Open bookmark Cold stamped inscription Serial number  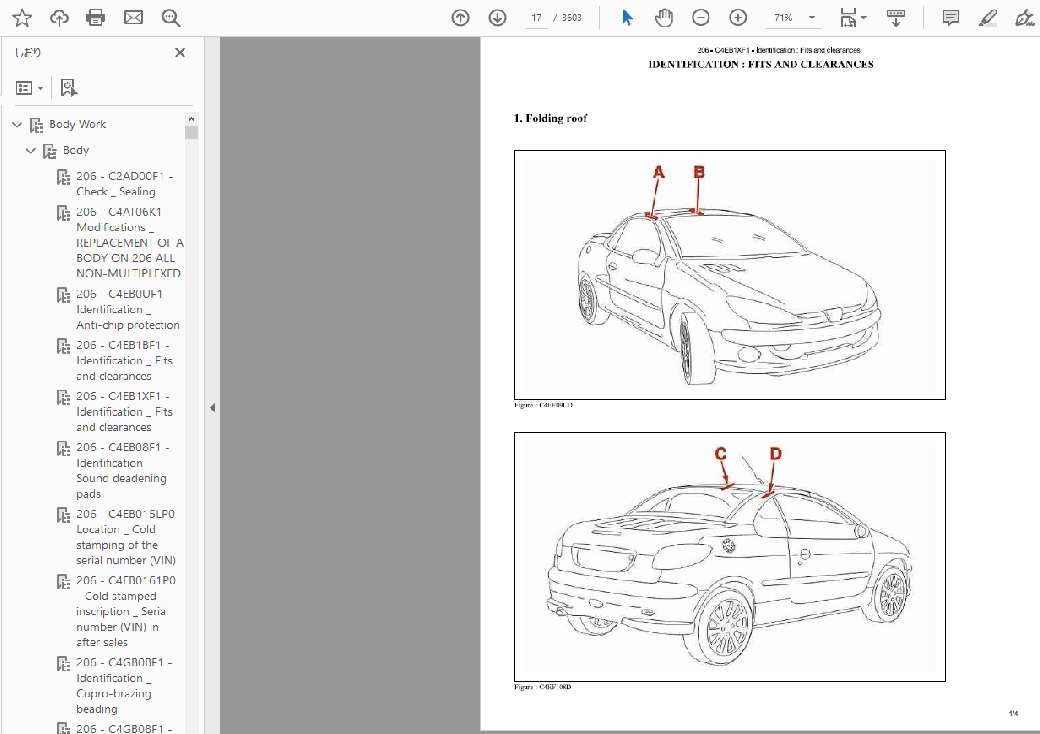coord(125,611)
